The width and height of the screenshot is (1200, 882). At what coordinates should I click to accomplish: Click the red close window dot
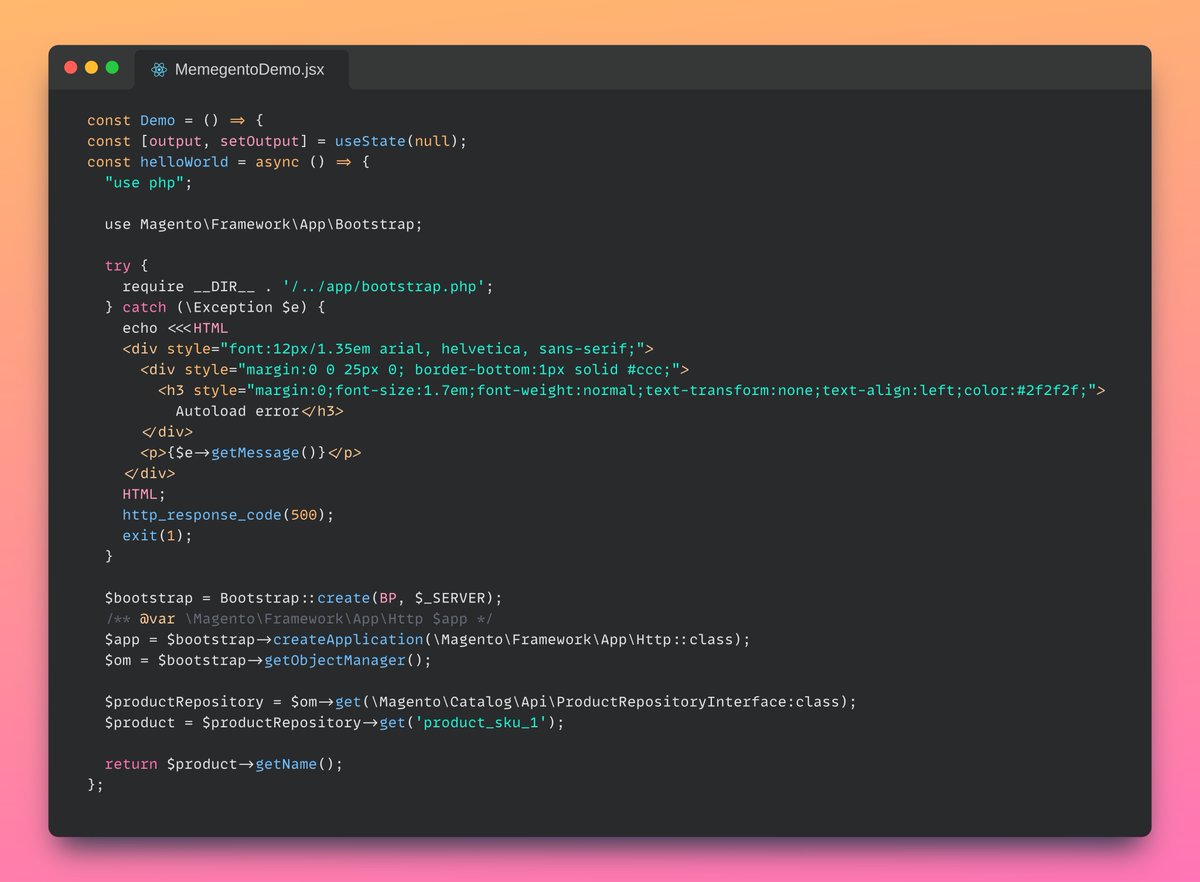[71, 67]
